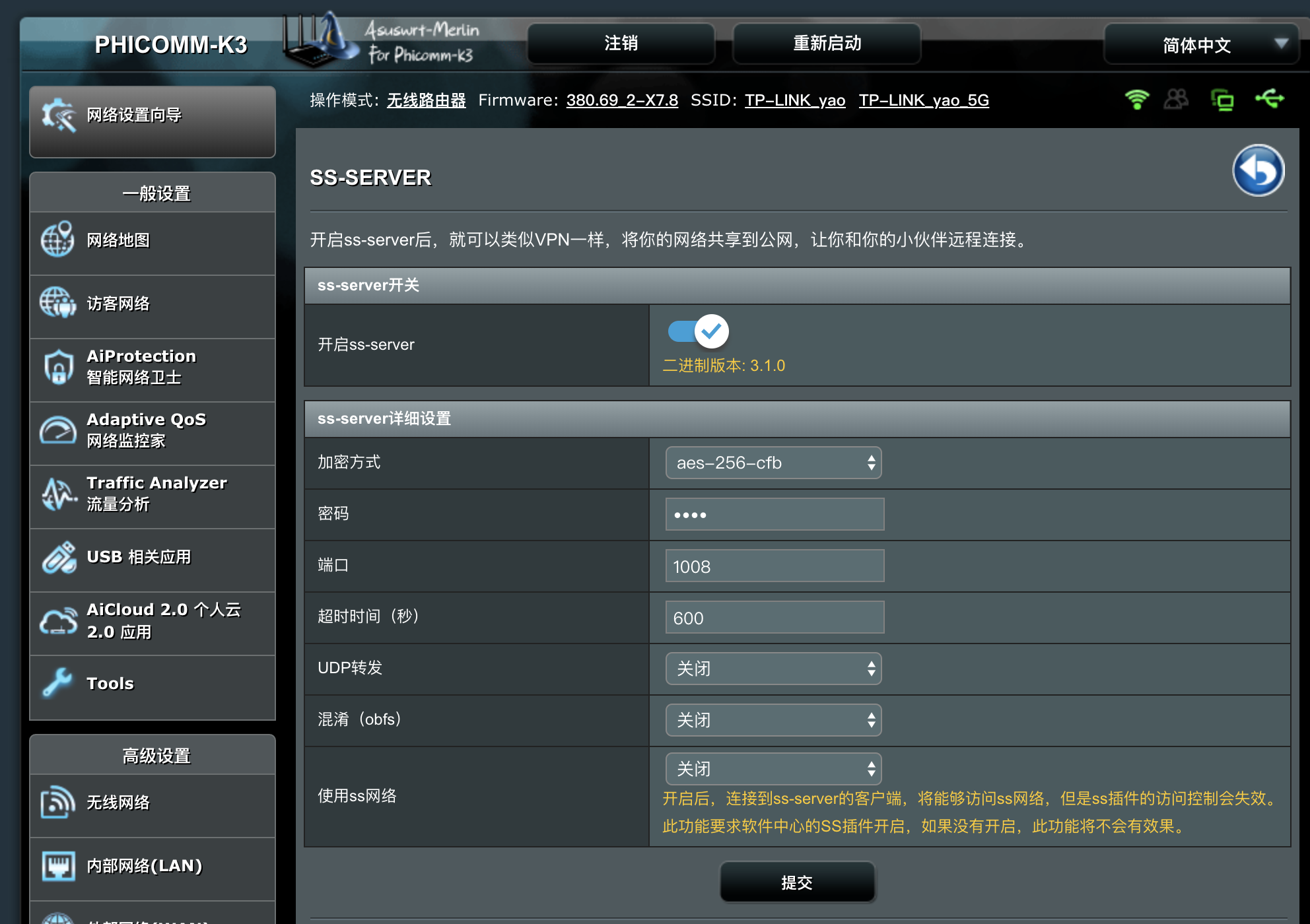1310x924 pixels.
Task: Open 内部网络(LAN) settings
Action: (153, 869)
